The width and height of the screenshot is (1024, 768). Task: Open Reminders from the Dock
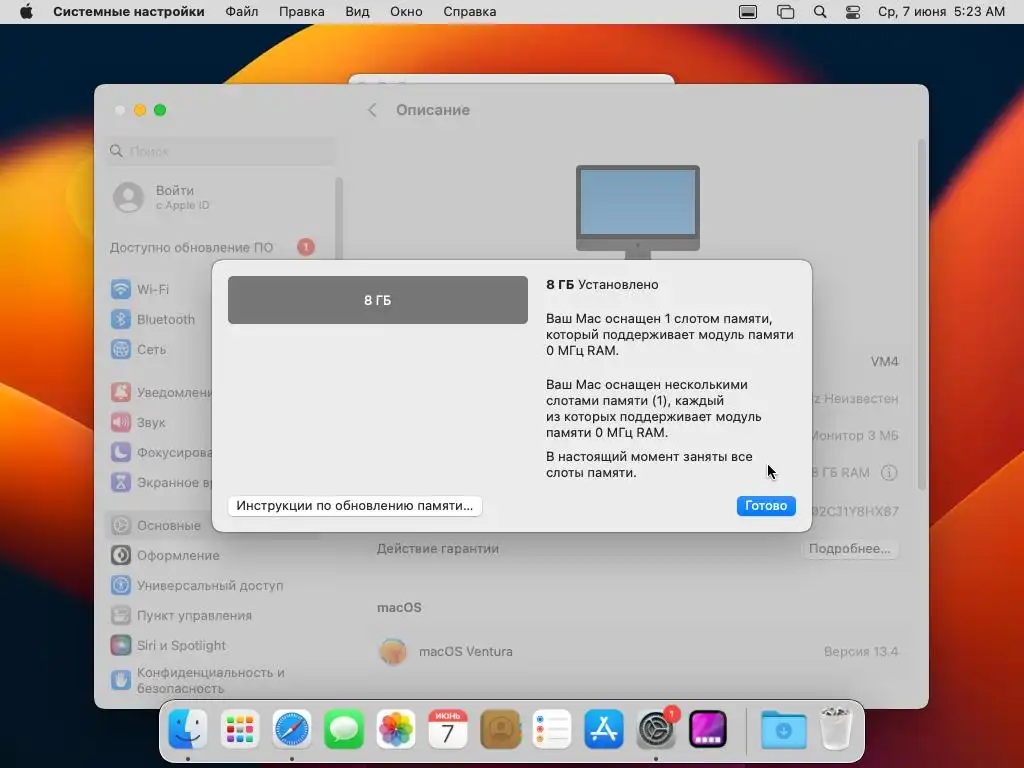(552, 729)
